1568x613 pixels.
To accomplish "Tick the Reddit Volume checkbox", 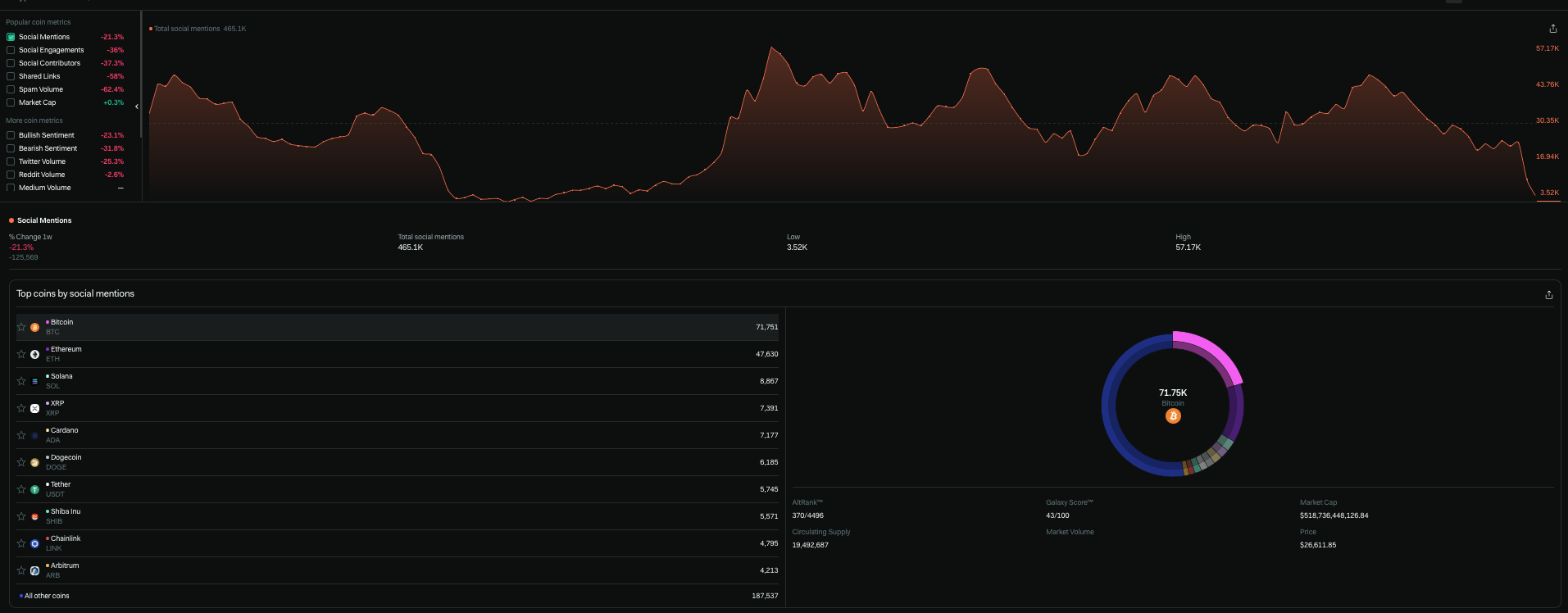I will click(11, 175).
